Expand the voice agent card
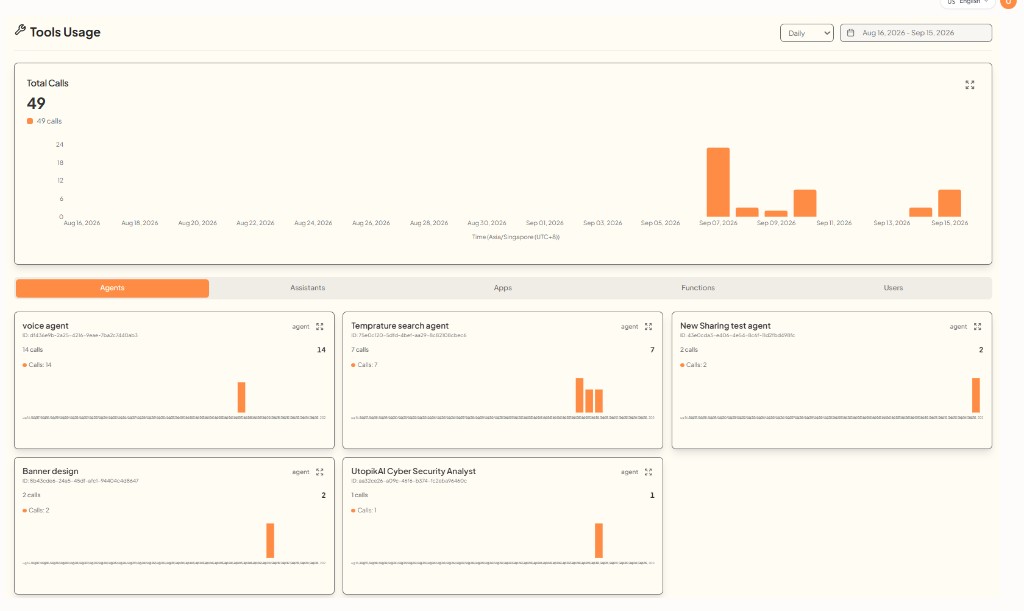The width and height of the screenshot is (1024, 611). pyautogui.click(x=320, y=326)
